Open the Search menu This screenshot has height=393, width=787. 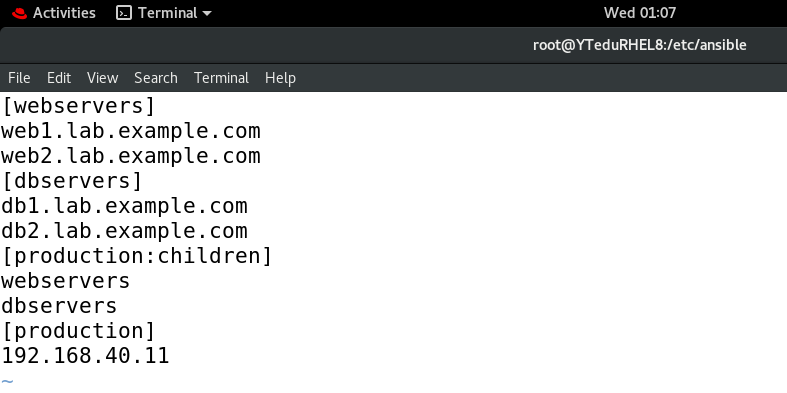click(156, 78)
